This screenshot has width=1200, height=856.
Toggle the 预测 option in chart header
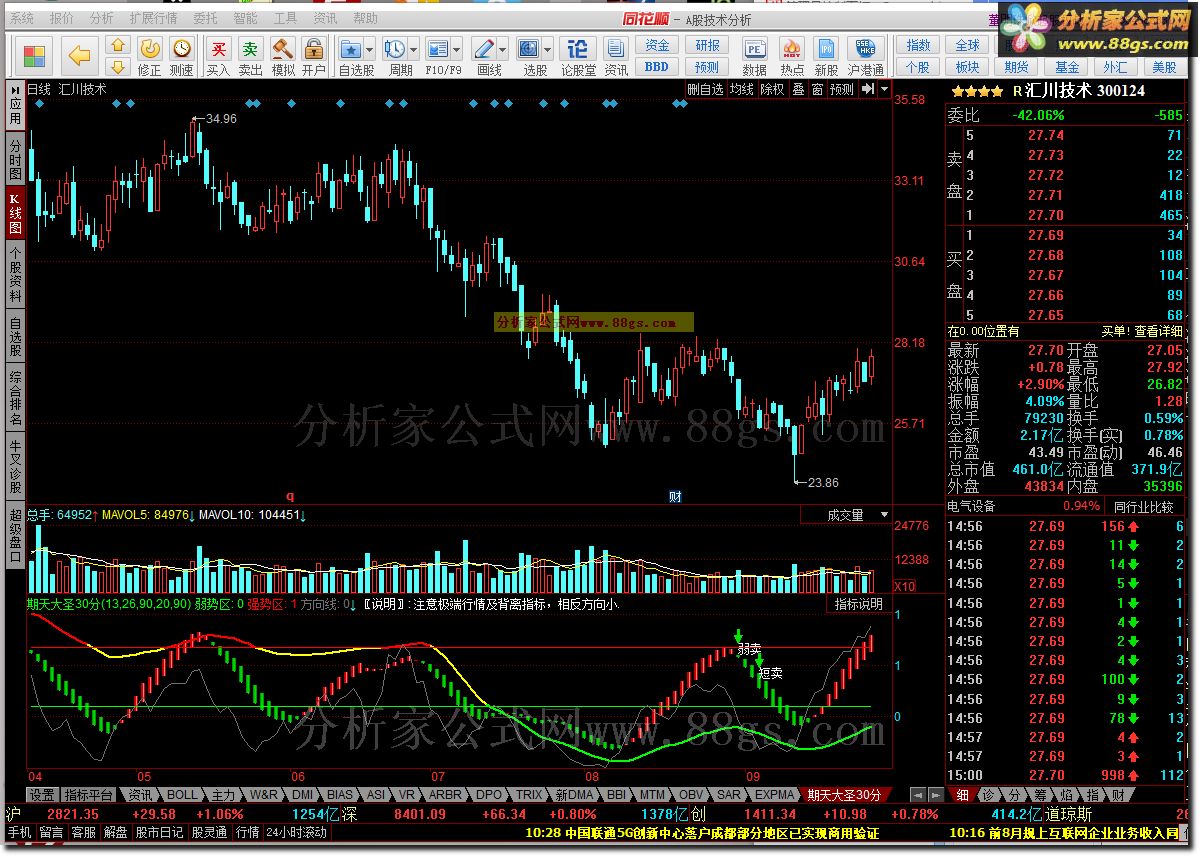pos(842,89)
